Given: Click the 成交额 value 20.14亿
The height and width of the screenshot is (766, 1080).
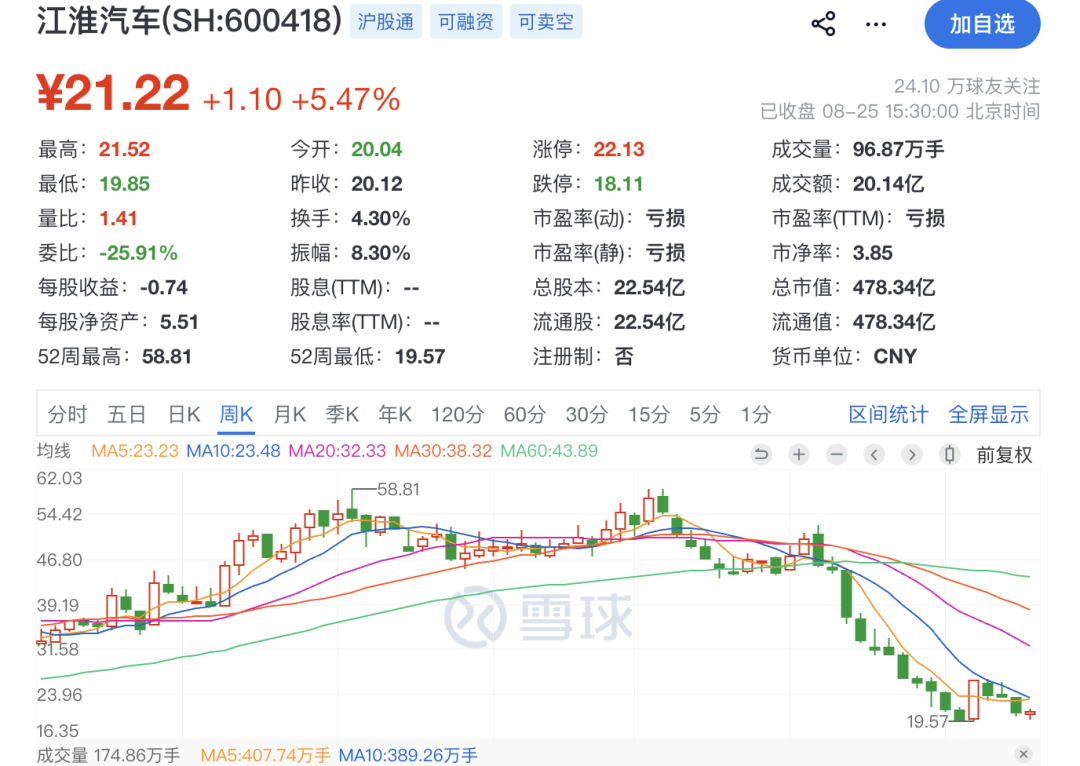Looking at the screenshot, I should pyautogui.click(x=889, y=184).
